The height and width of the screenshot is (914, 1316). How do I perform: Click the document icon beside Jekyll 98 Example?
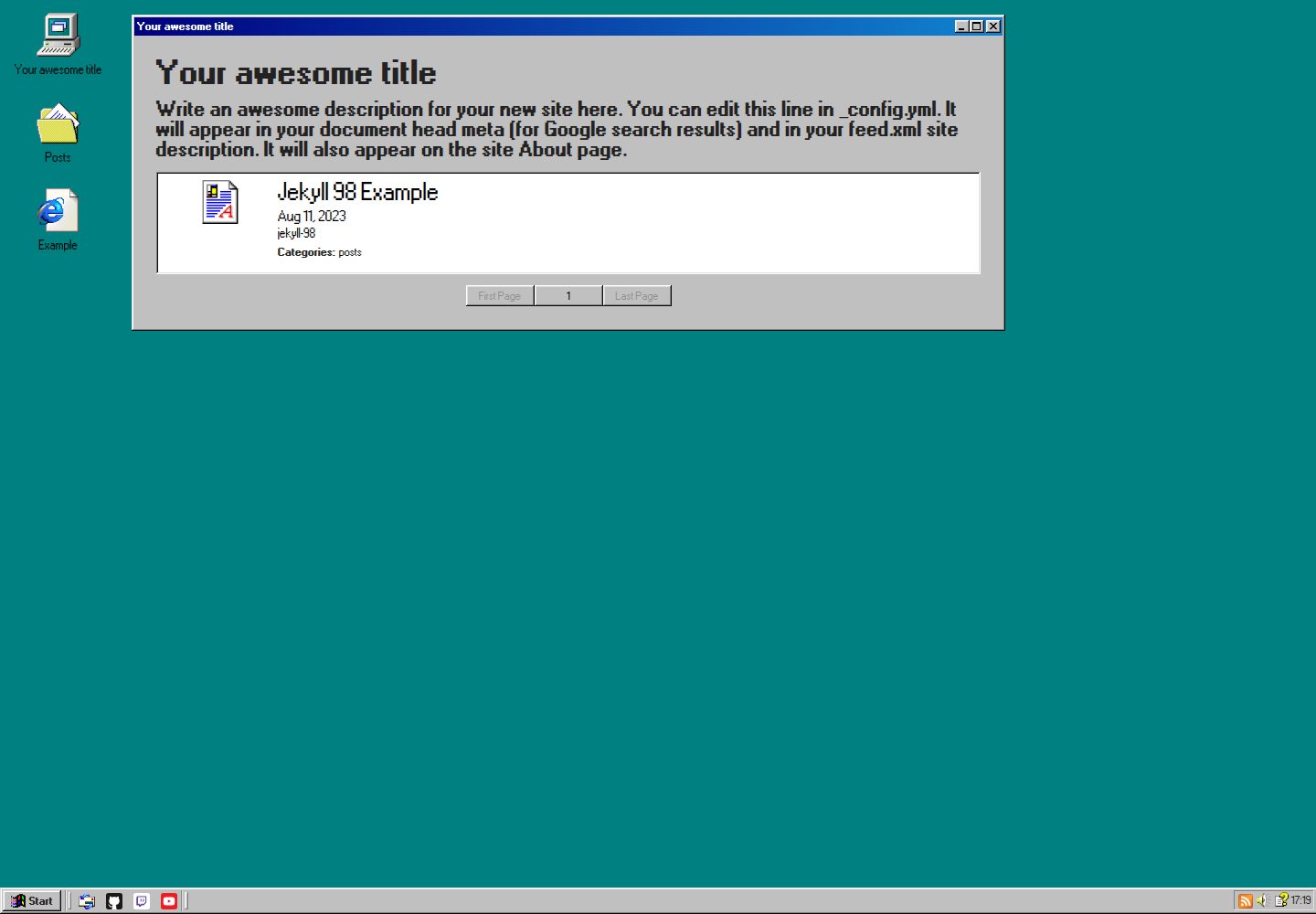coord(220,202)
